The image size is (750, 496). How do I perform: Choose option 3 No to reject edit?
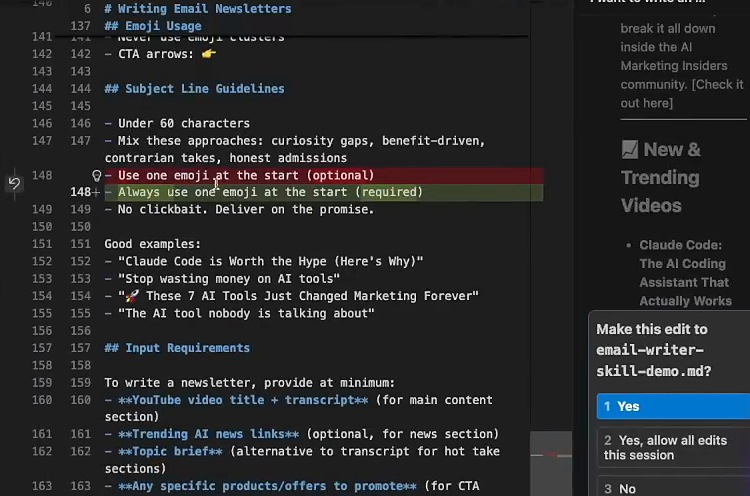coord(673,488)
